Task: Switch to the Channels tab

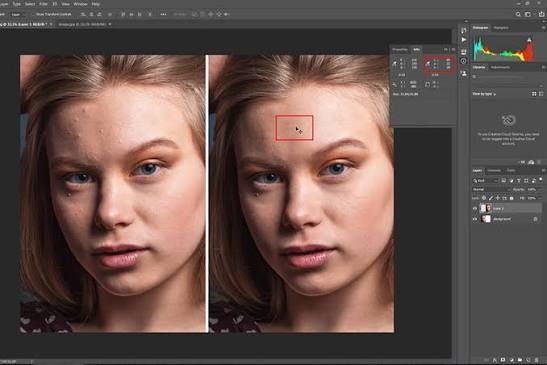Action: coord(494,171)
